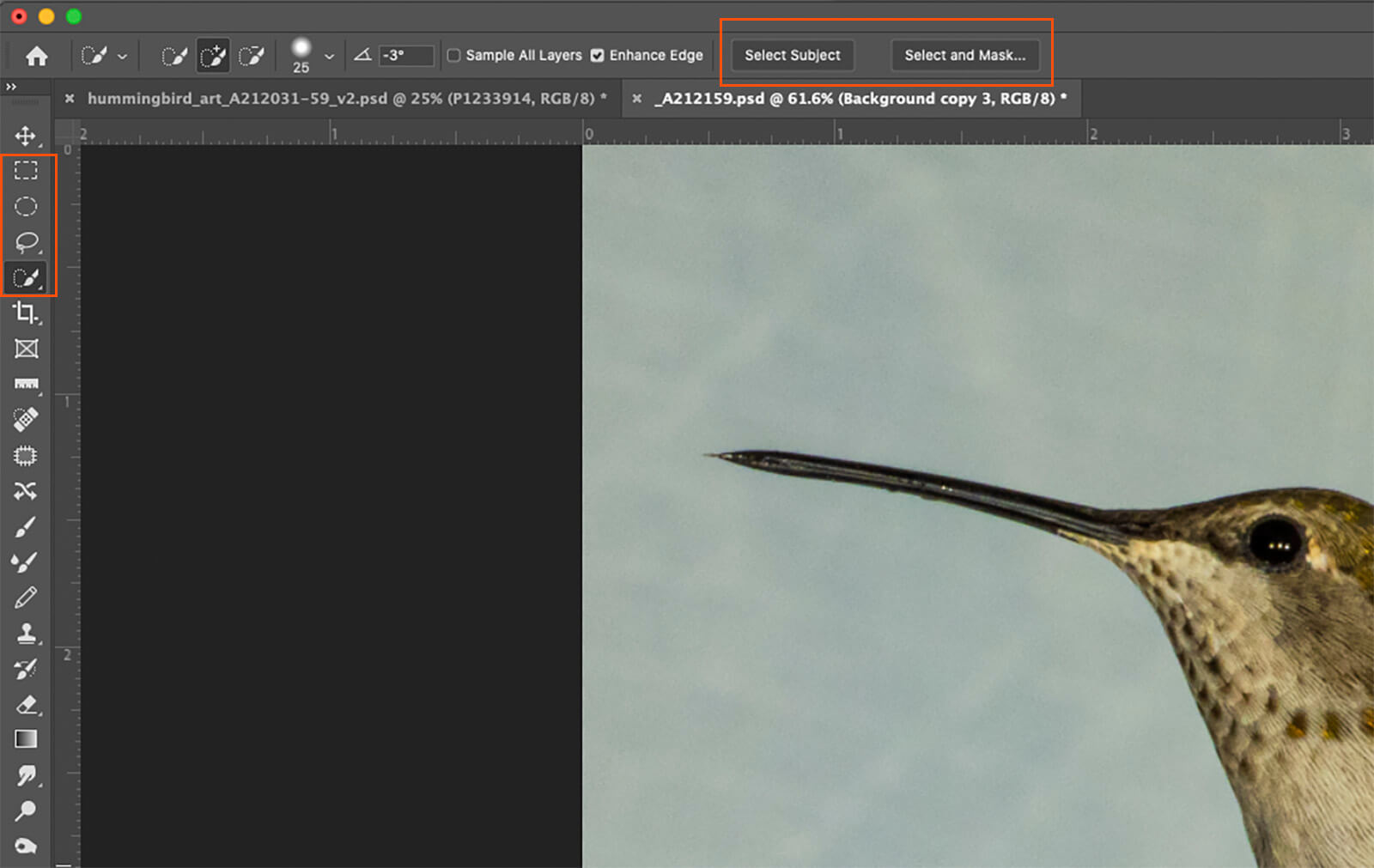
Task: Click the brush angle input field
Action: [x=405, y=56]
